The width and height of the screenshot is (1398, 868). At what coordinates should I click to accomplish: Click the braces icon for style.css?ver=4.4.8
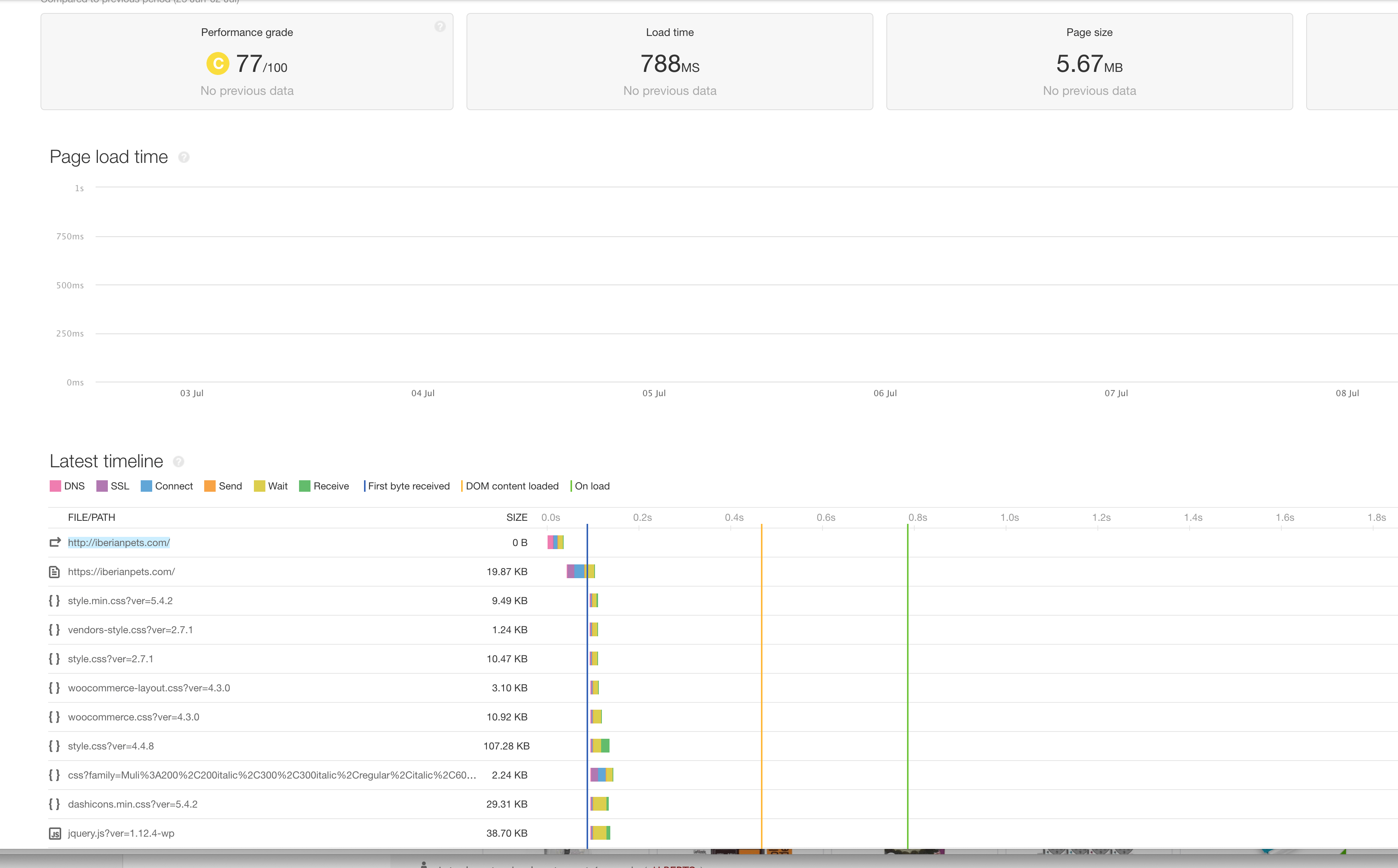click(55, 746)
